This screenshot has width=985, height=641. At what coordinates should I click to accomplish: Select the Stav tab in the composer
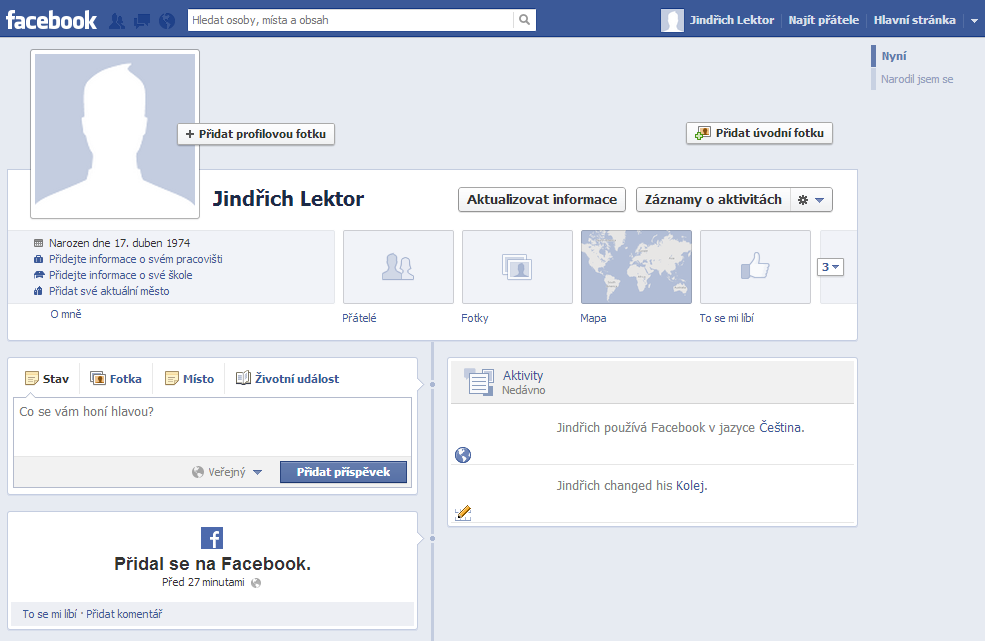tap(46, 379)
